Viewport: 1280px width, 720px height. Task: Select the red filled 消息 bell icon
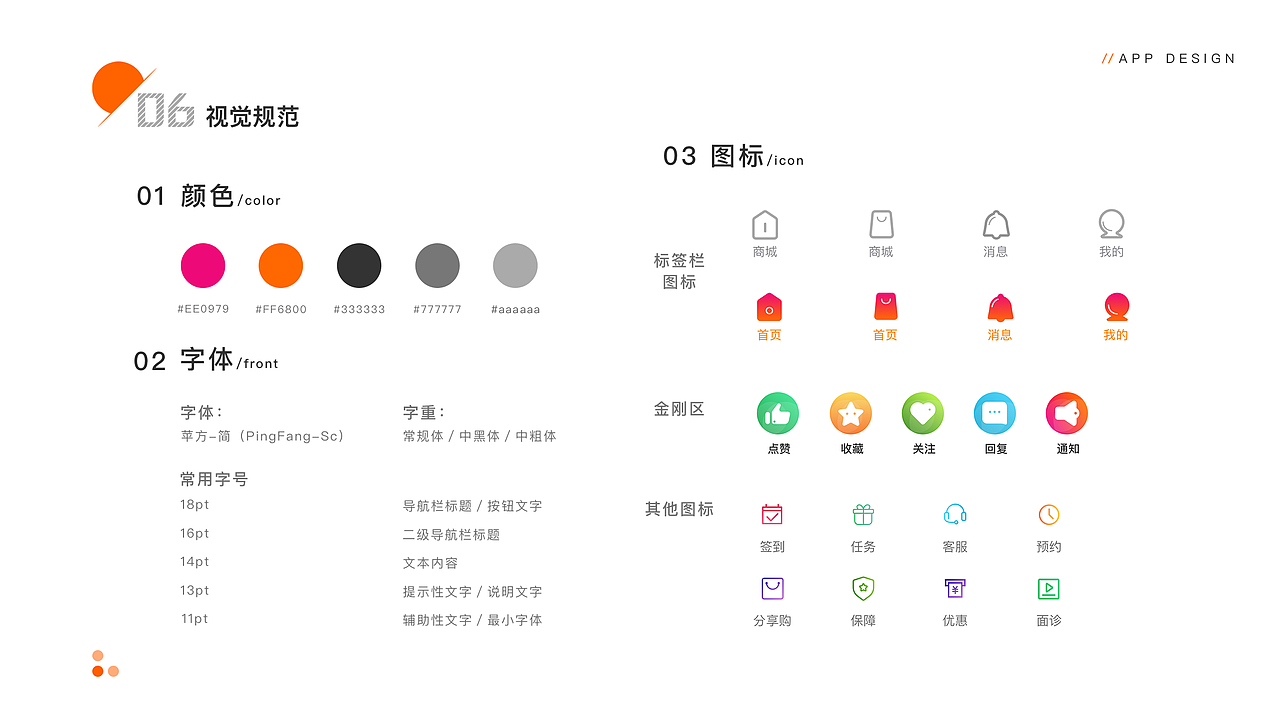(1000, 307)
